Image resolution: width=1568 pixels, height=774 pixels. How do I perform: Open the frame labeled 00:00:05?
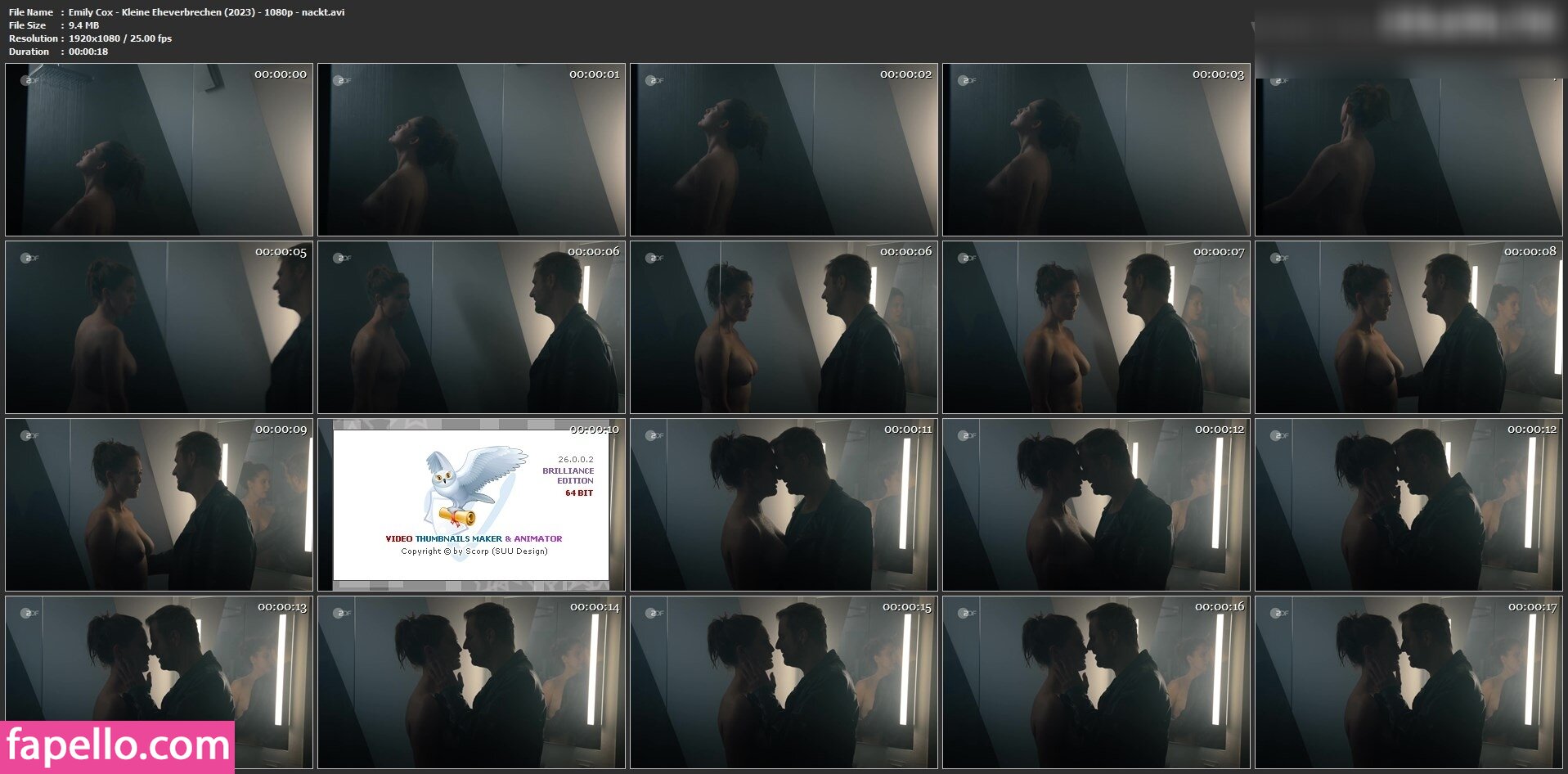coord(159,327)
